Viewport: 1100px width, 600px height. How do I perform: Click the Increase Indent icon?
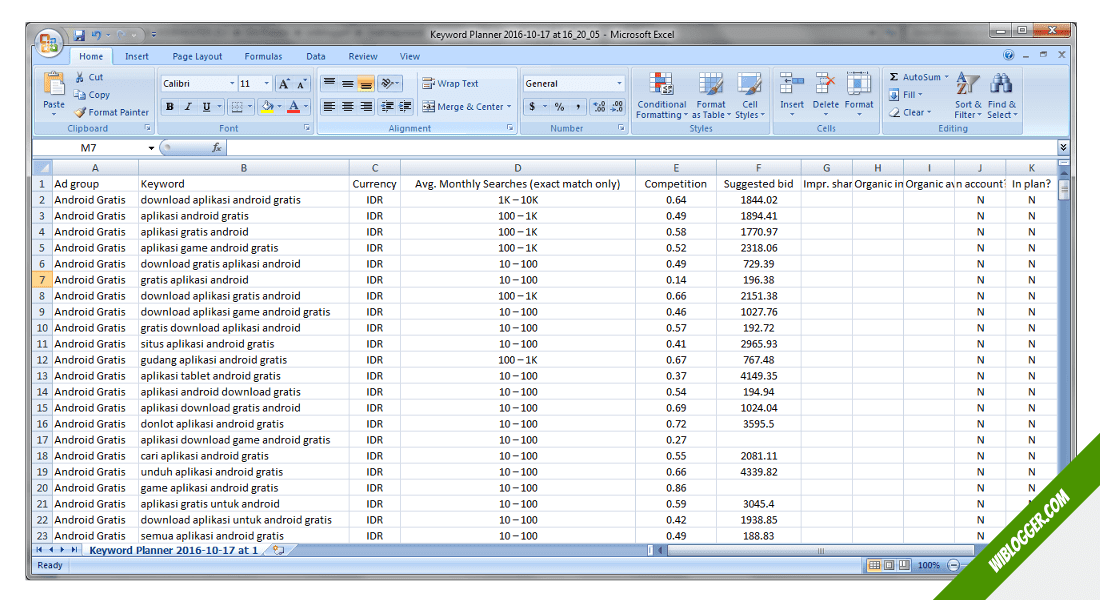click(405, 107)
